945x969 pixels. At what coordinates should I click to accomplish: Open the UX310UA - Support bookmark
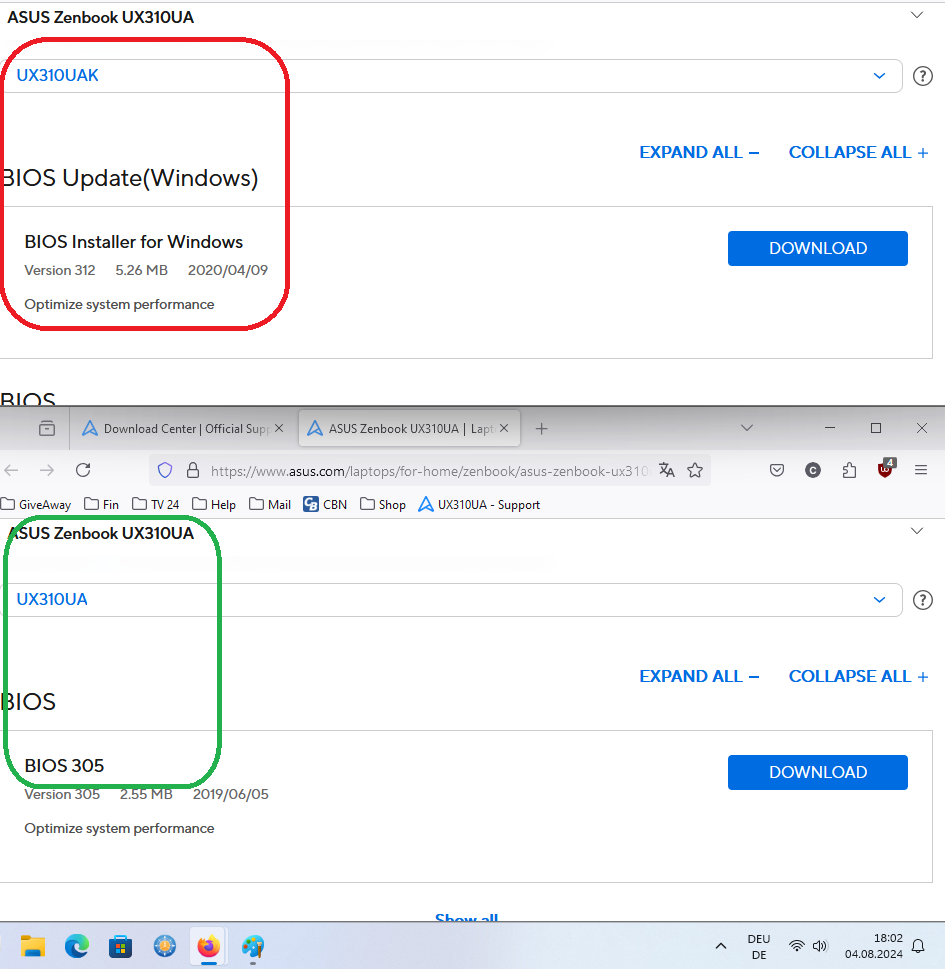click(479, 504)
